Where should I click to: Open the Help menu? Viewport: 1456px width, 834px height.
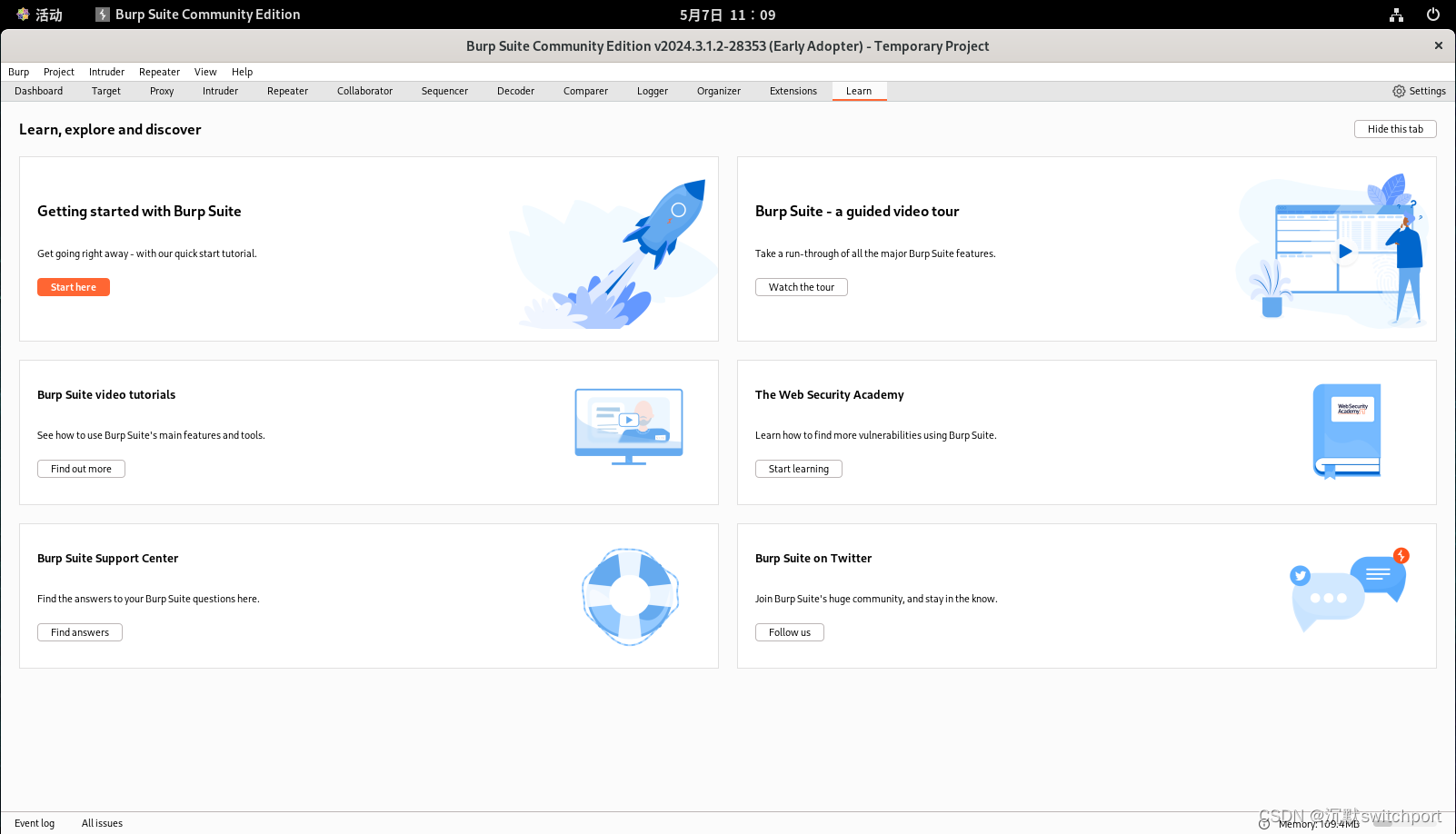click(242, 72)
